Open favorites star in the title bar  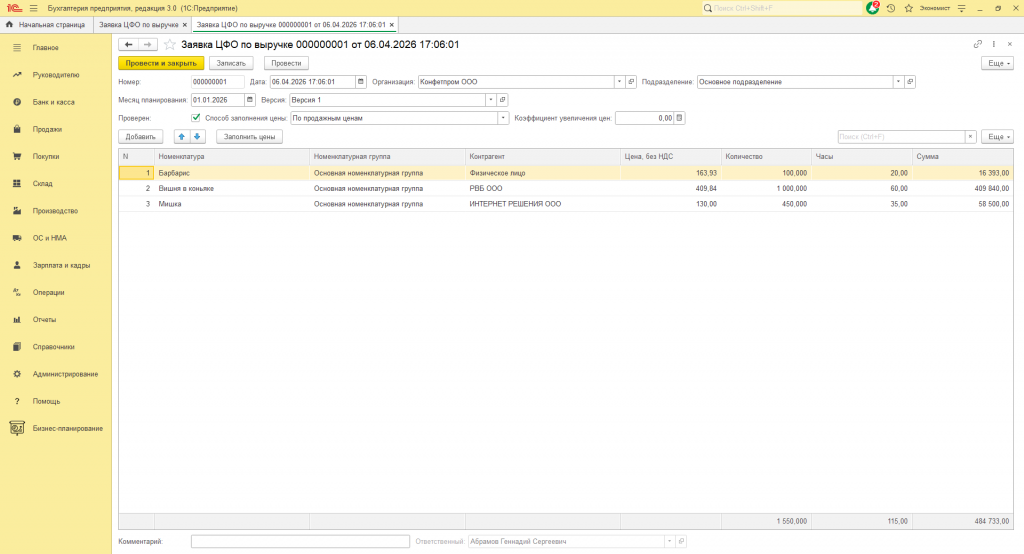pyautogui.click(x=908, y=8)
